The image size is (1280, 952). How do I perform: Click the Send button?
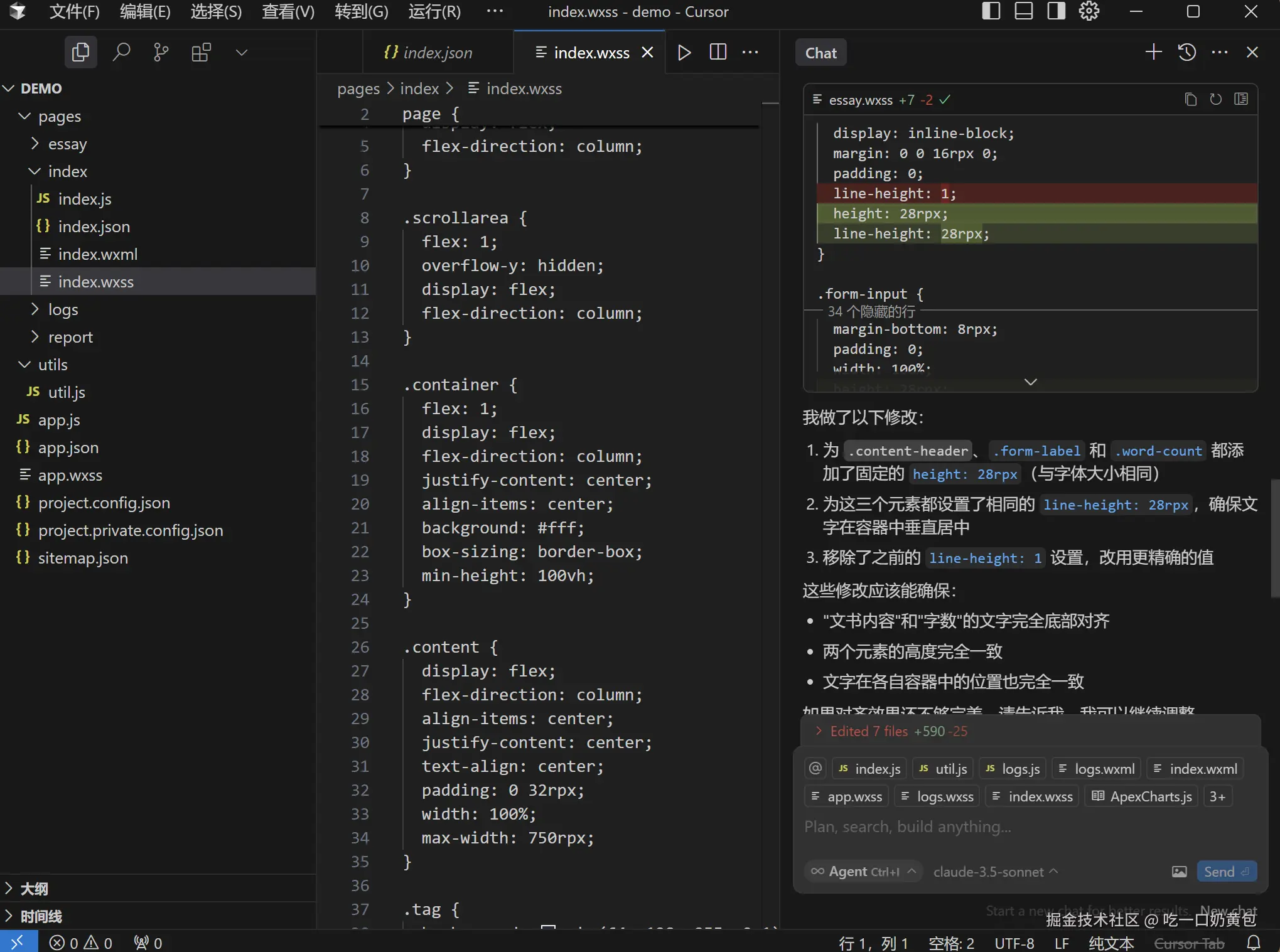(x=1225, y=871)
